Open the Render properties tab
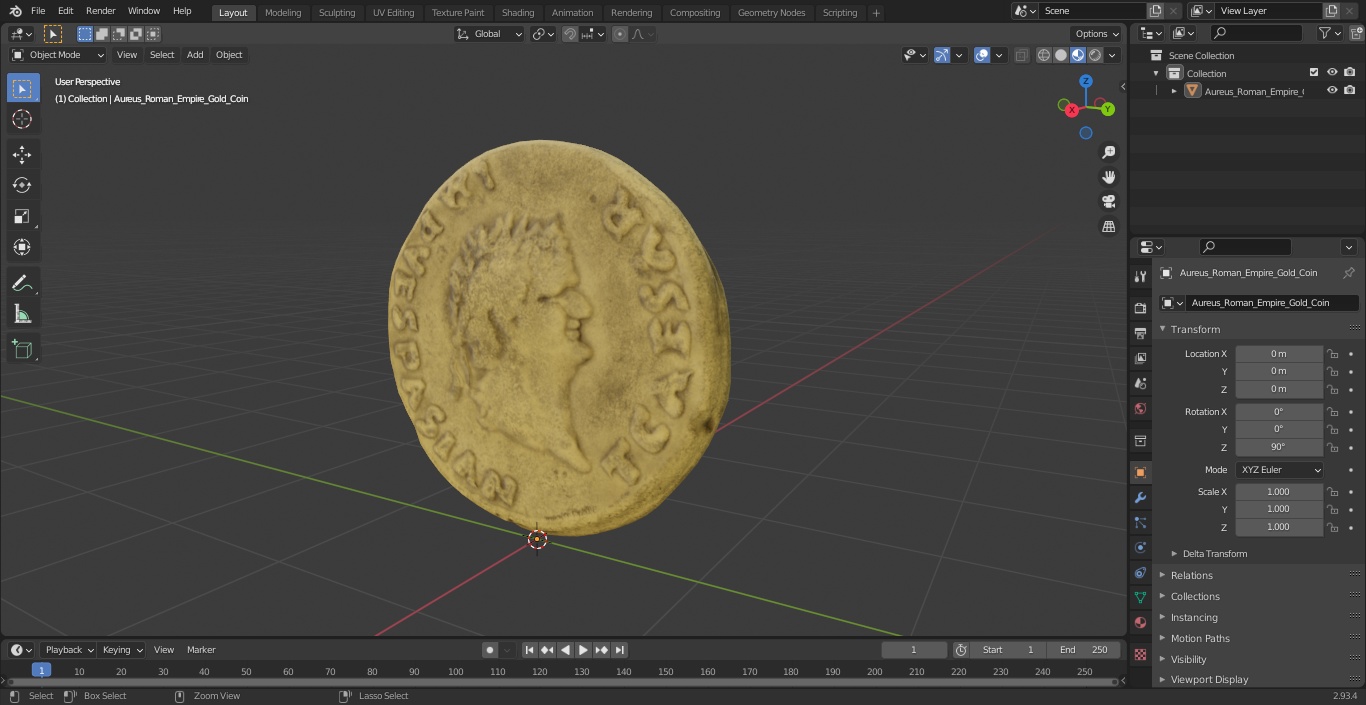This screenshot has height=705, width=1366. [1140, 308]
